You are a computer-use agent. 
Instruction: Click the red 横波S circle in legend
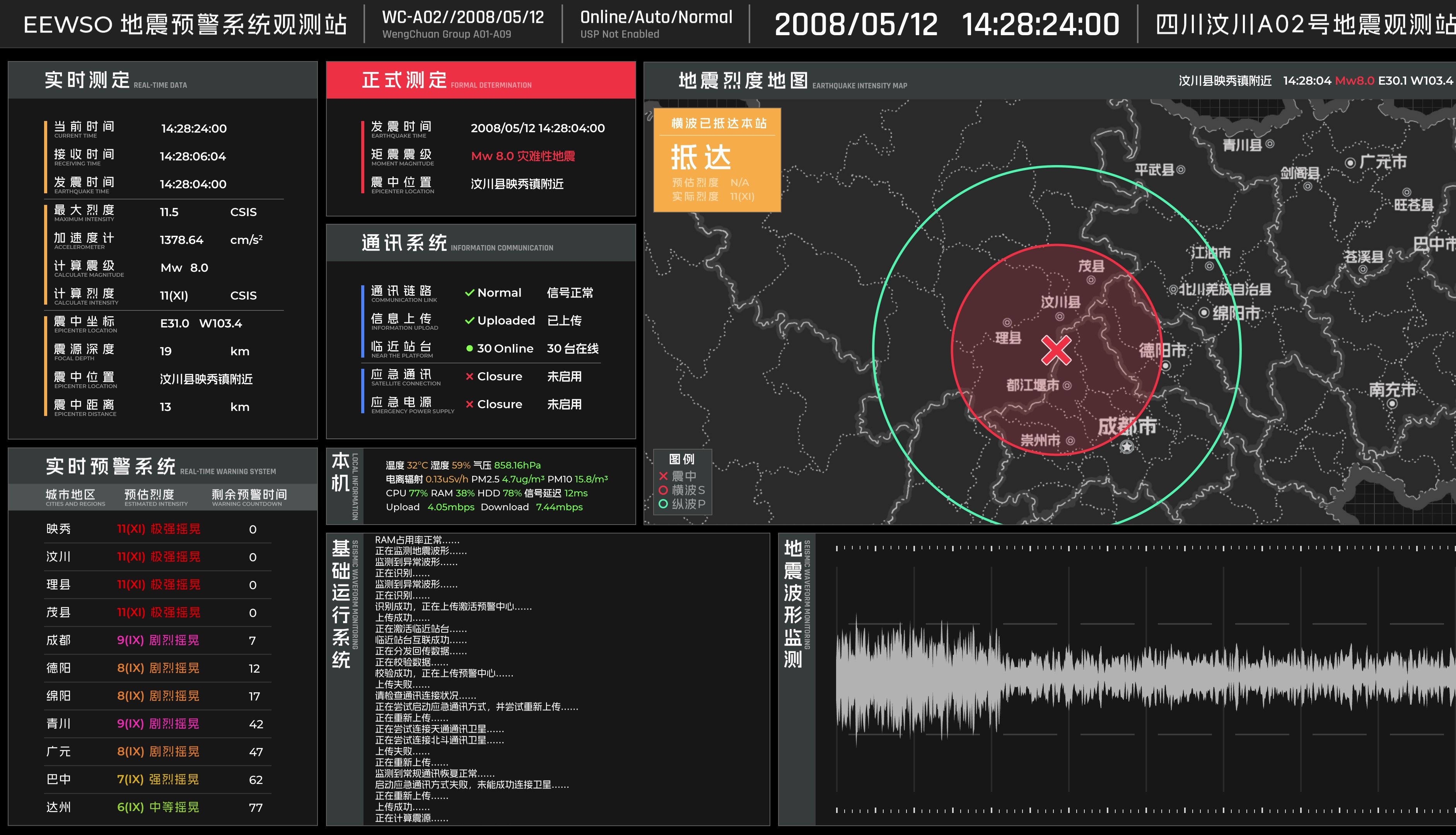coord(663,490)
